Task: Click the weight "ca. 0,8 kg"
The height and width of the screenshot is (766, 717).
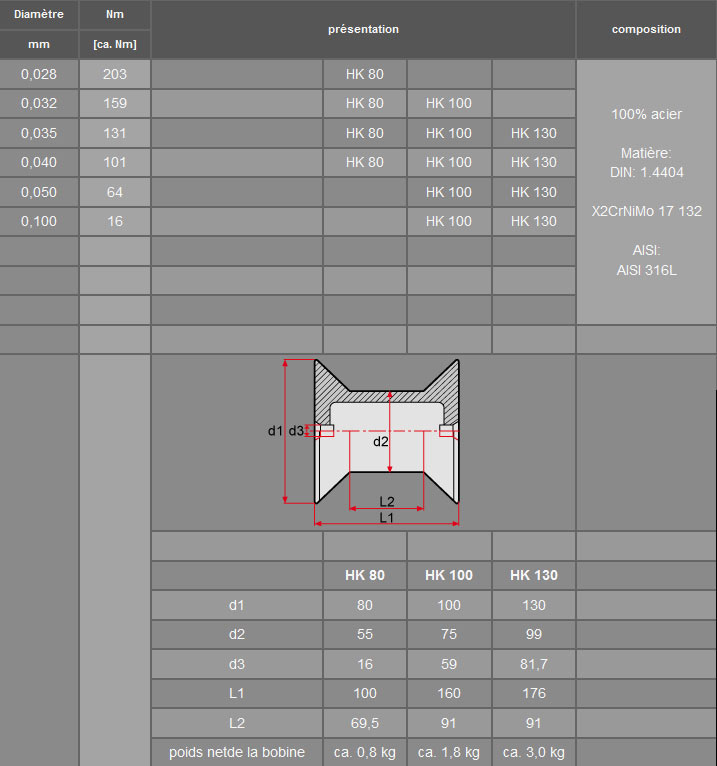Action: click(x=364, y=752)
